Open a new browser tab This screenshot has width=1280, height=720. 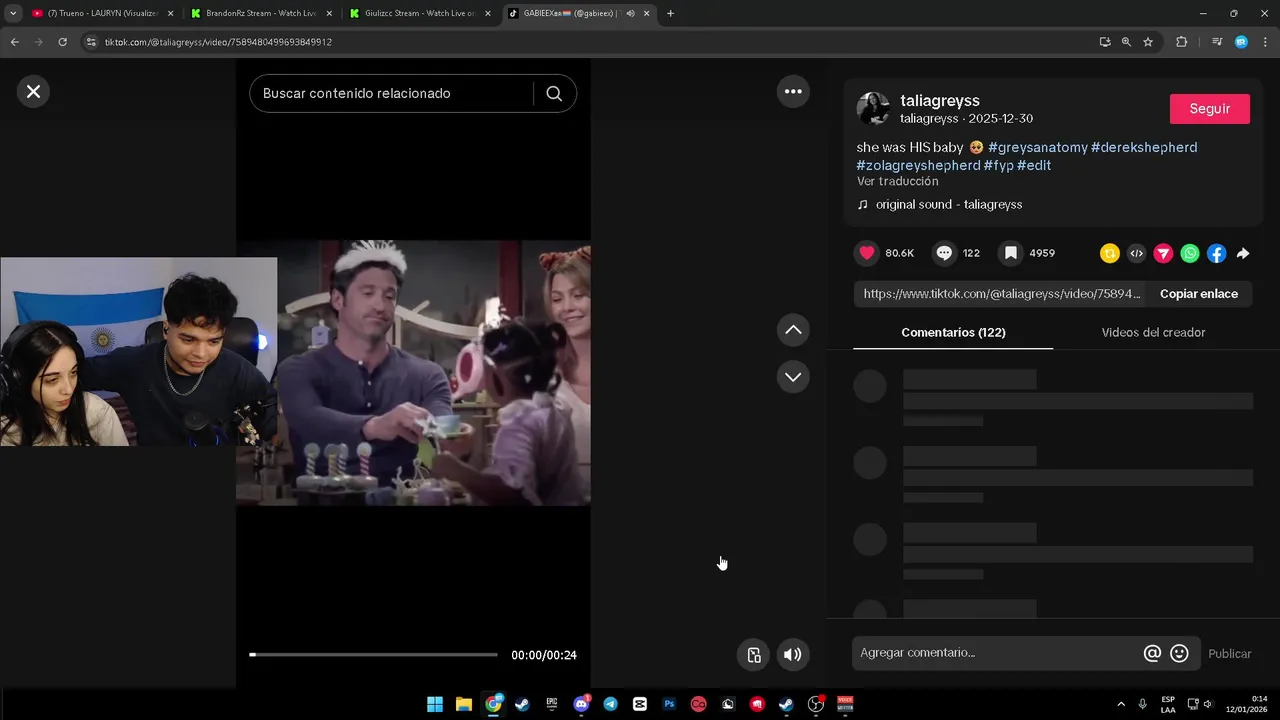(670, 13)
